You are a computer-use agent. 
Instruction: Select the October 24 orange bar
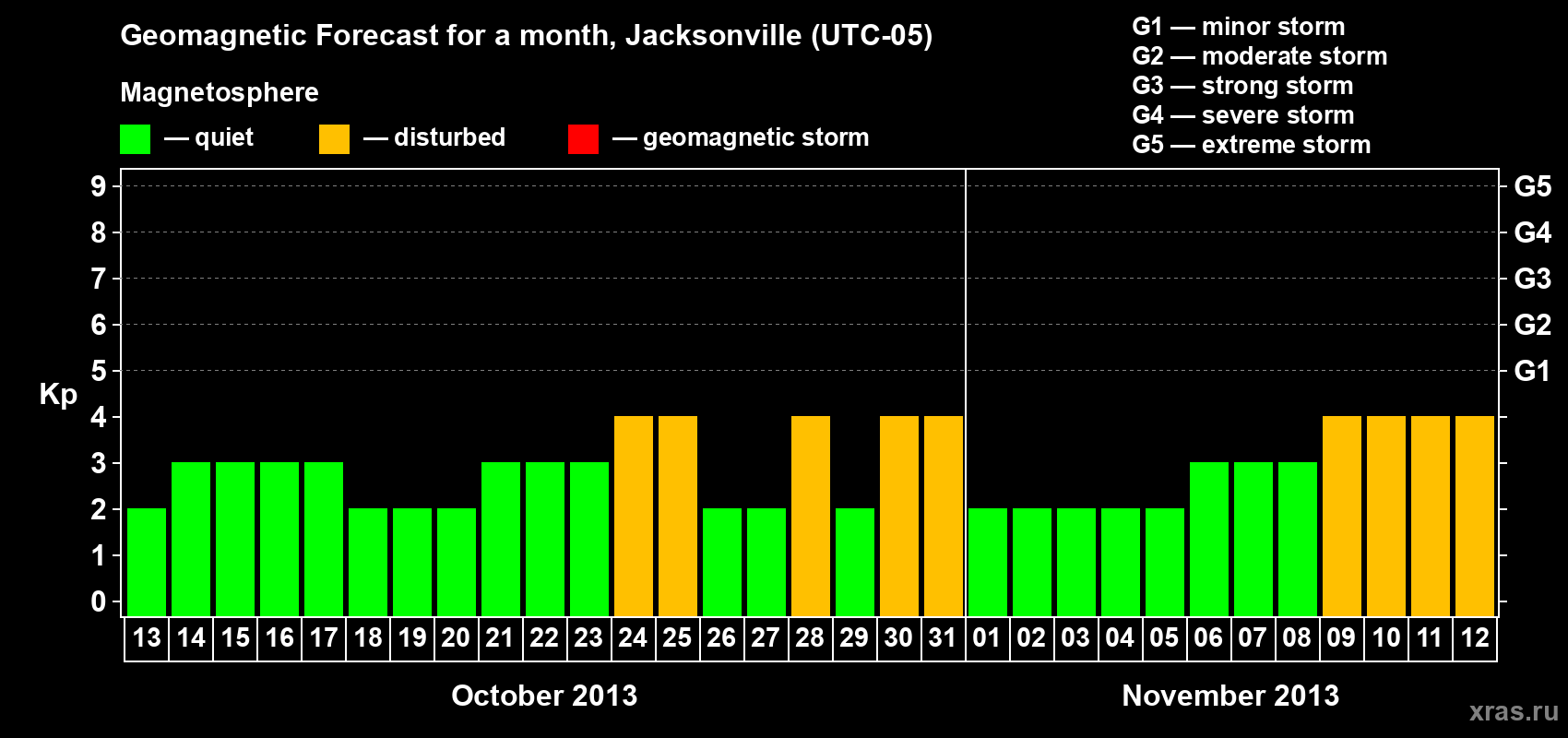click(x=634, y=516)
